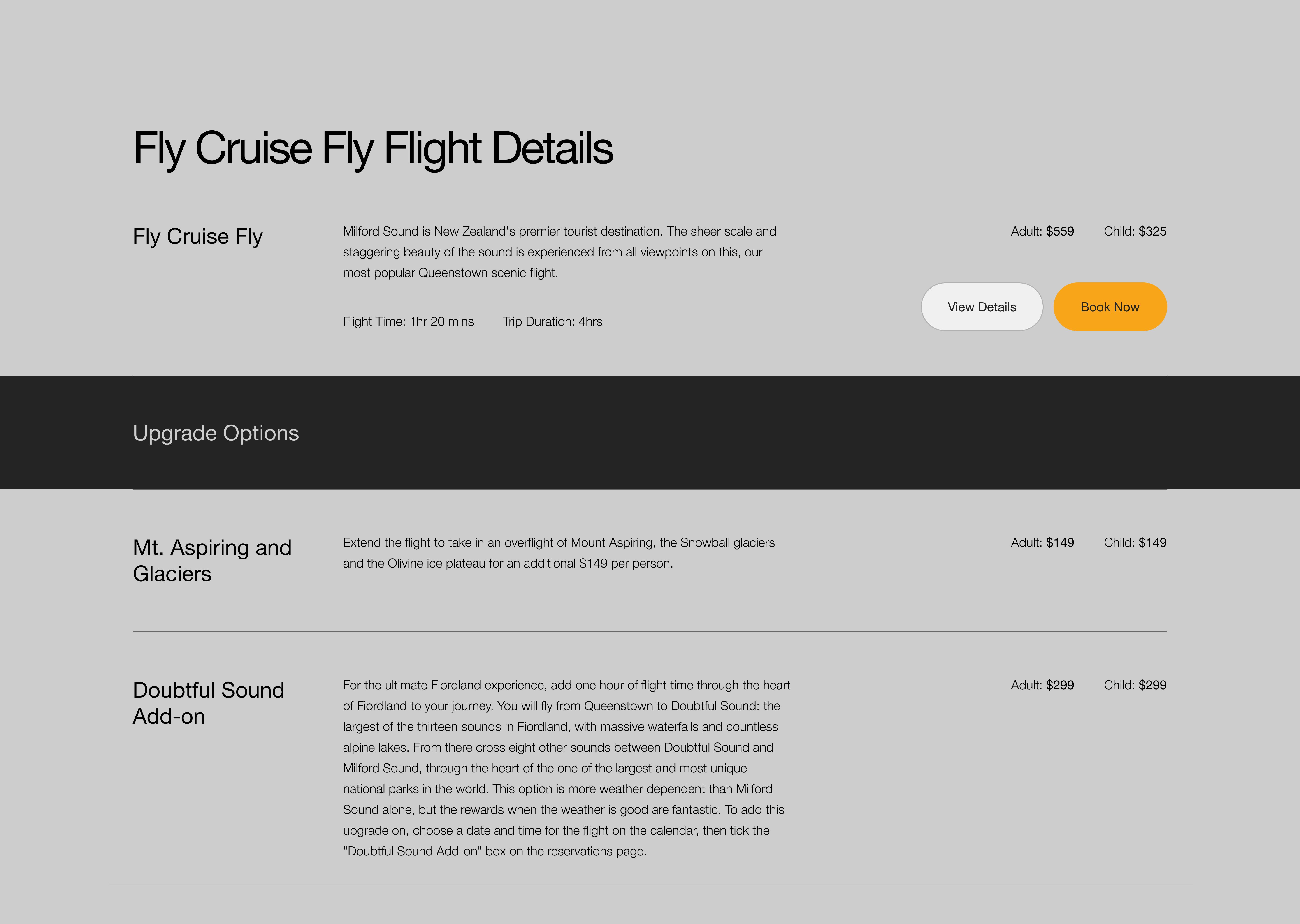Click the Milford Sound description paragraph
Screen dimensions: 1300x924
click(559, 252)
